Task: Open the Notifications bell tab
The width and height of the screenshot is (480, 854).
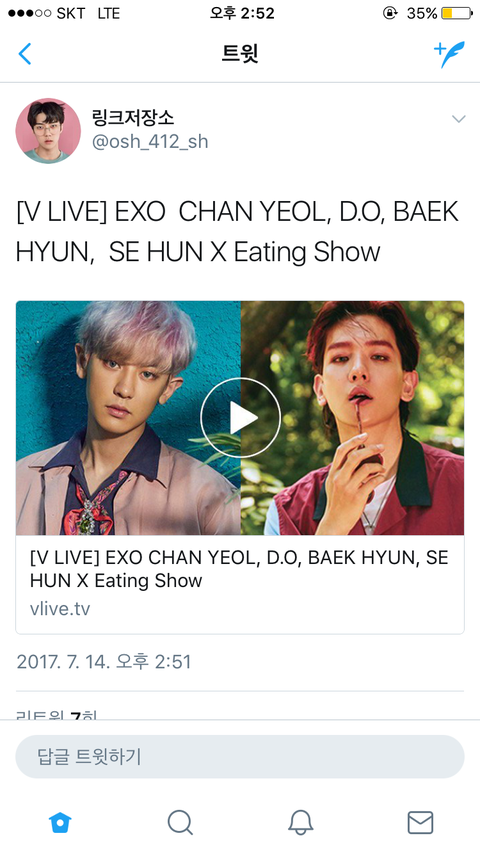Action: coord(300,822)
